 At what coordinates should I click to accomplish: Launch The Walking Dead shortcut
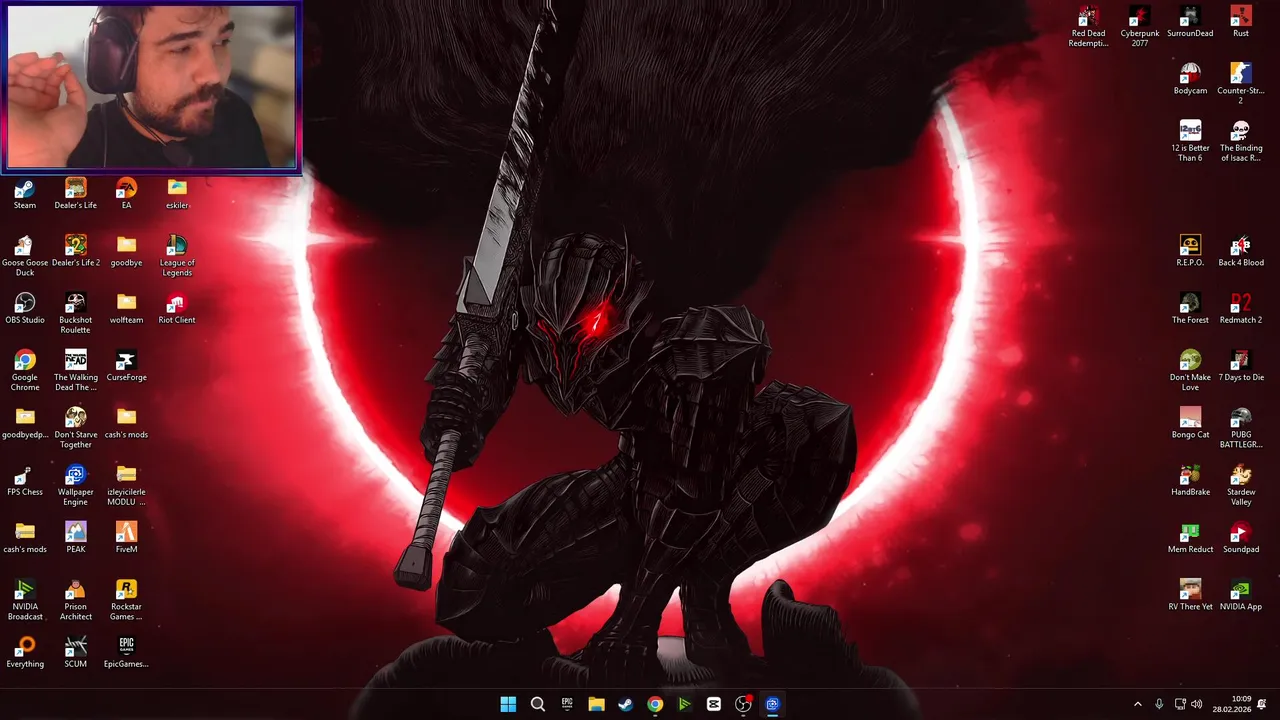point(76,370)
